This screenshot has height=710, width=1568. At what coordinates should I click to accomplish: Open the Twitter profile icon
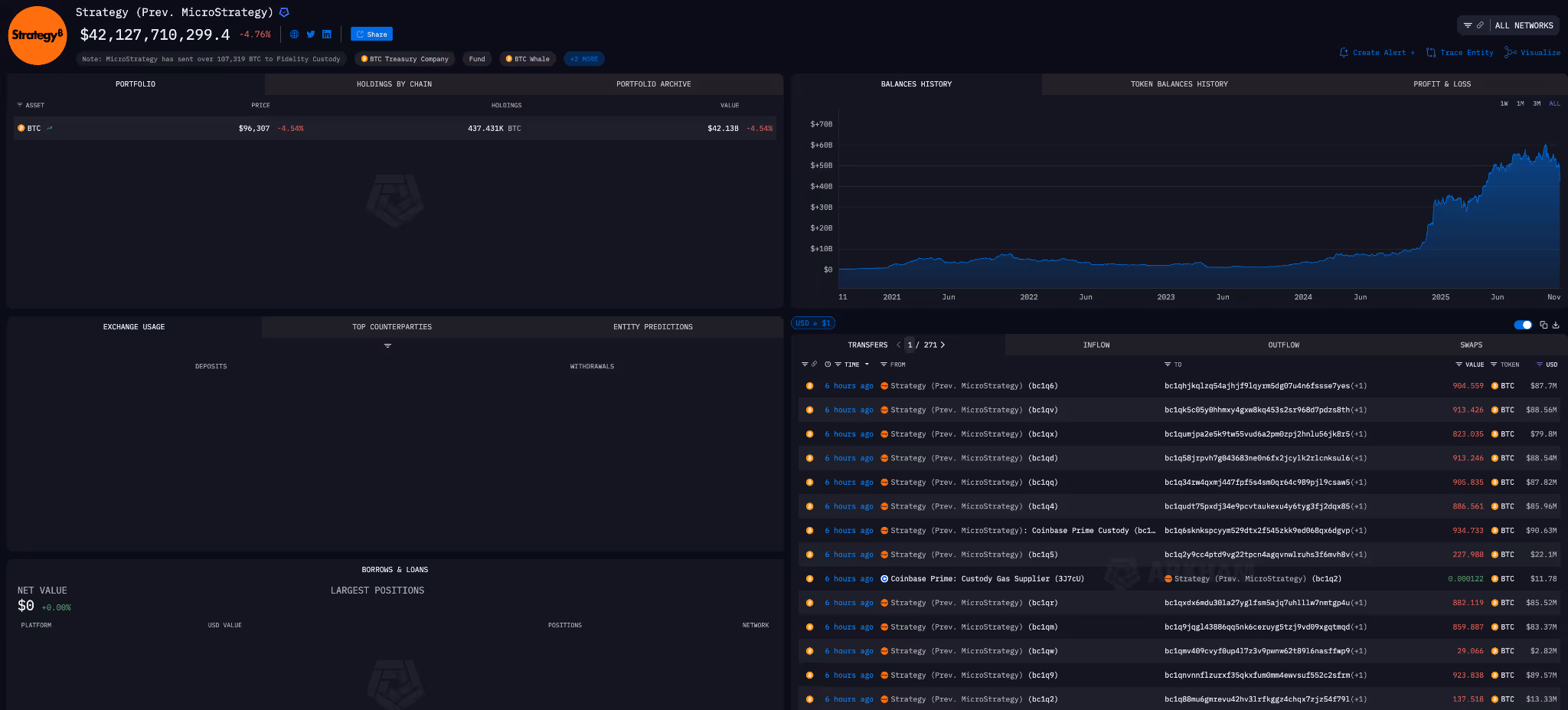coord(311,34)
